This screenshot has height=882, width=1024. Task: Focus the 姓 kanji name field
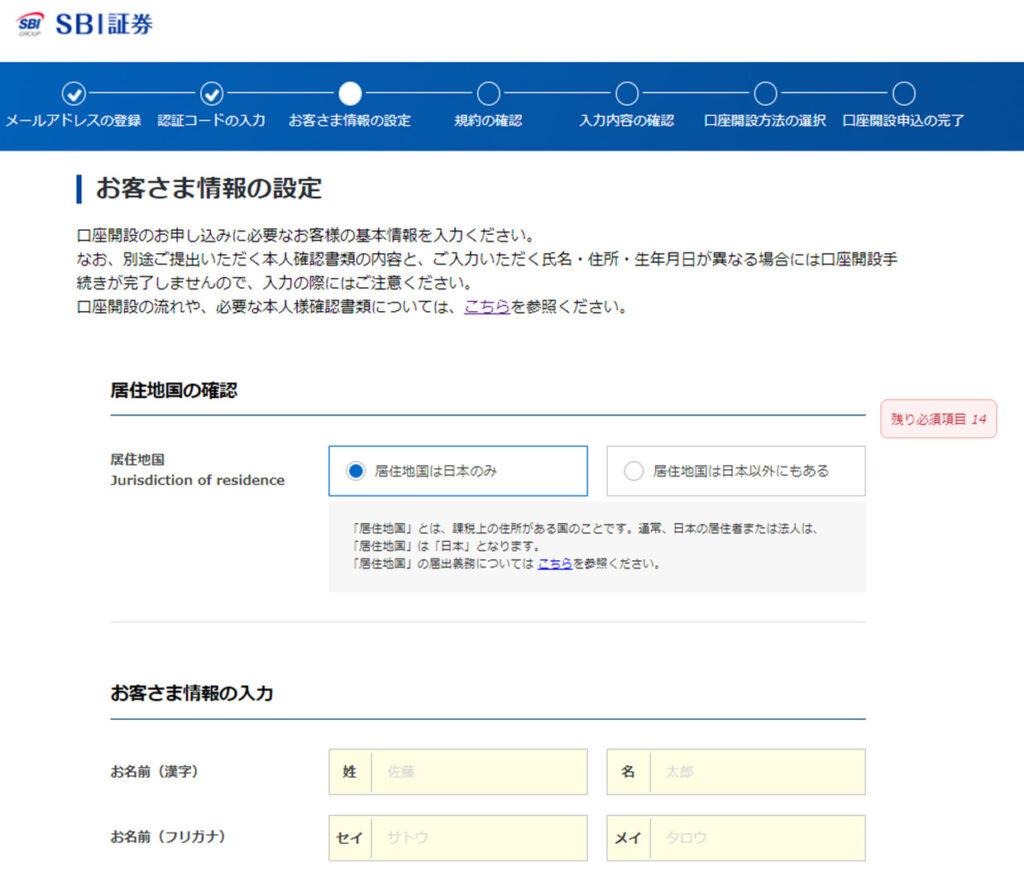click(458, 772)
